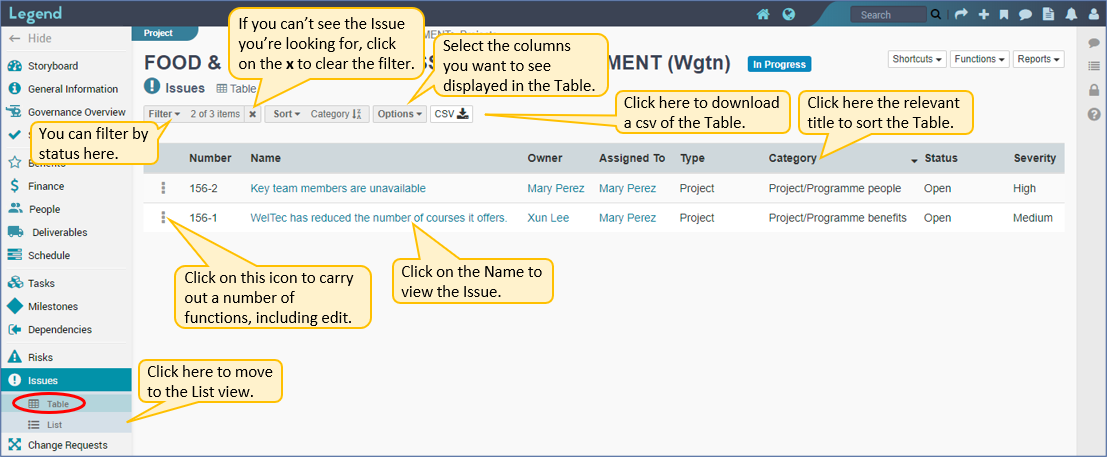Image resolution: width=1107 pixels, height=457 pixels.
Task: Open the bookmark icon in top bar
Action: pos(1005,14)
